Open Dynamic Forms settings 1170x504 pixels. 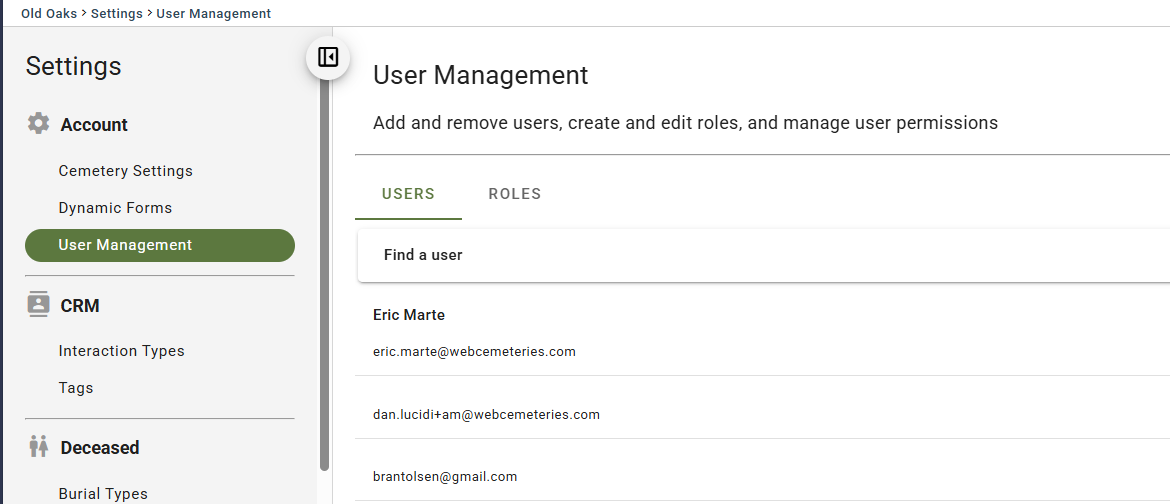pyautogui.click(x=115, y=208)
